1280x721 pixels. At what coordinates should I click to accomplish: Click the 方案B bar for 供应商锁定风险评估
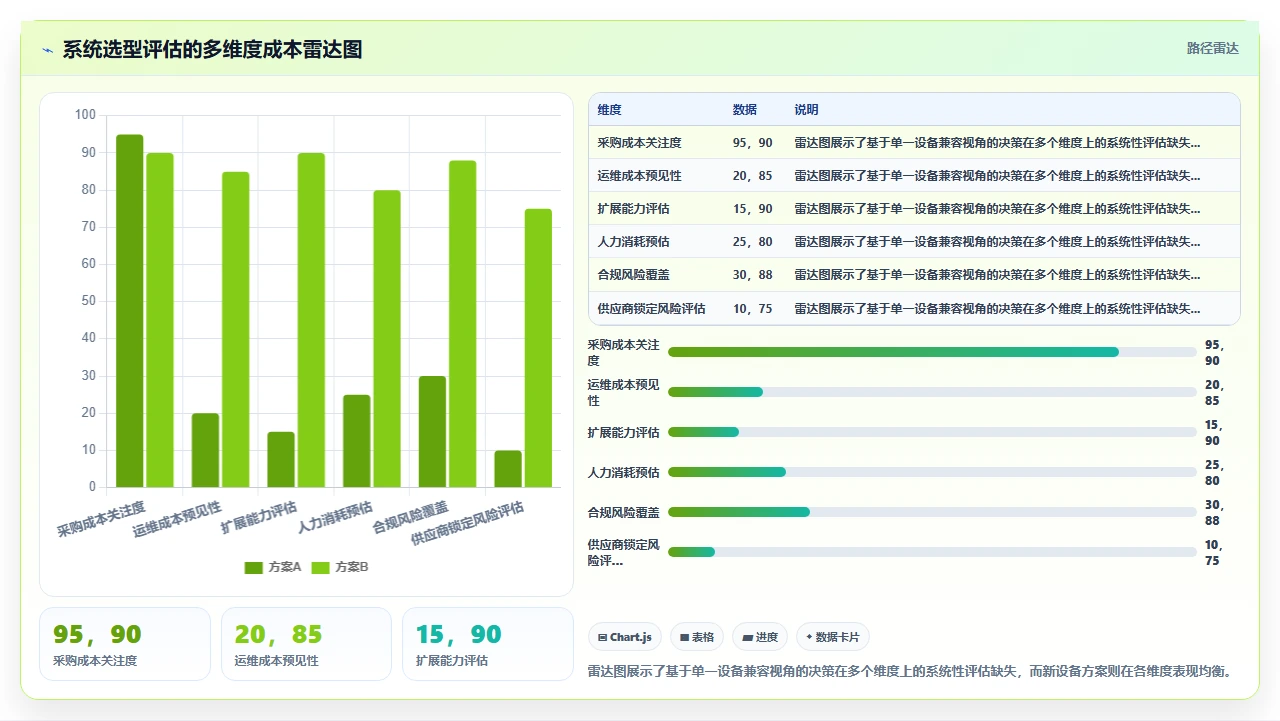click(x=538, y=348)
